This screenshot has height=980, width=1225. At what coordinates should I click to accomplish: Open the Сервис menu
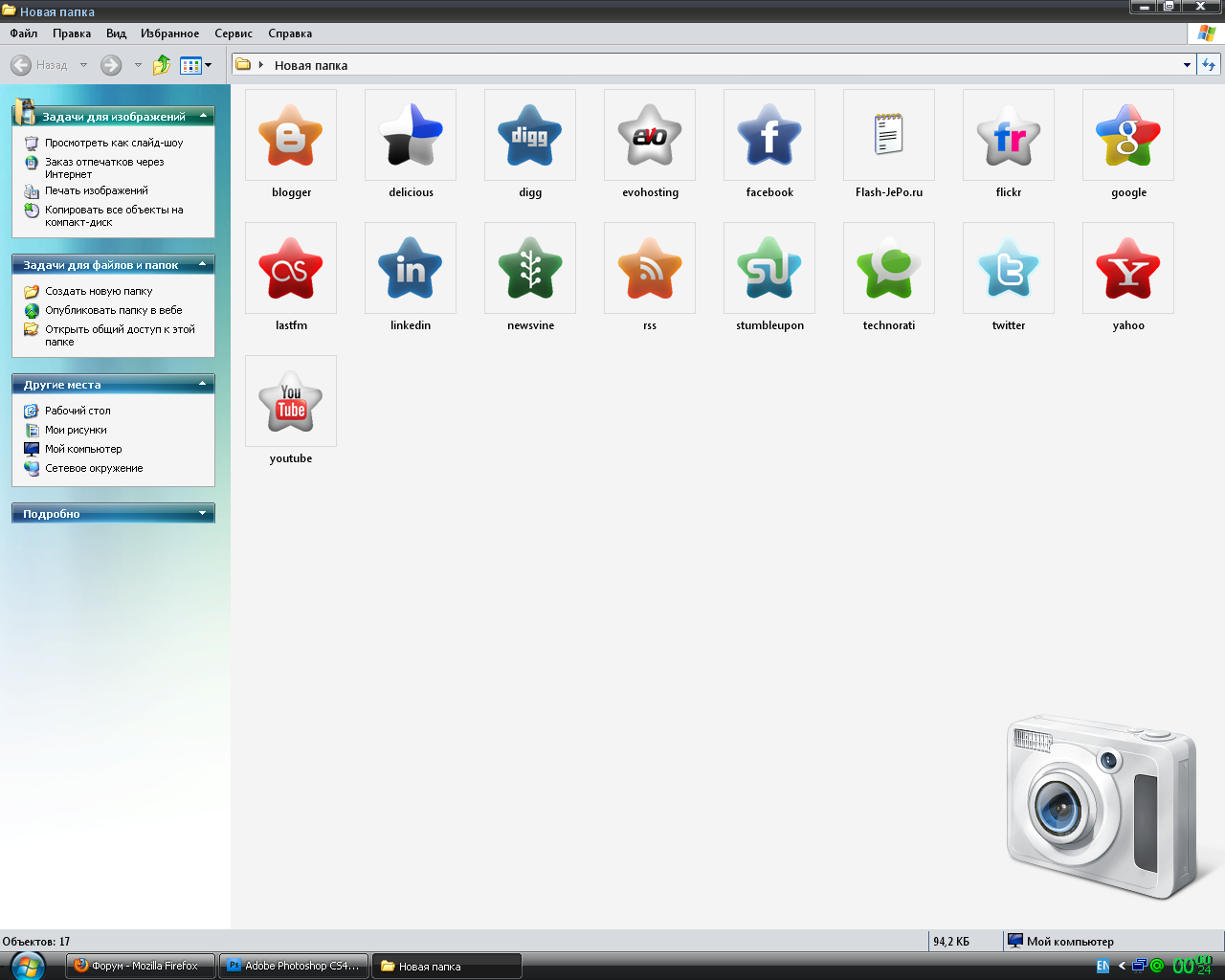pos(234,33)
